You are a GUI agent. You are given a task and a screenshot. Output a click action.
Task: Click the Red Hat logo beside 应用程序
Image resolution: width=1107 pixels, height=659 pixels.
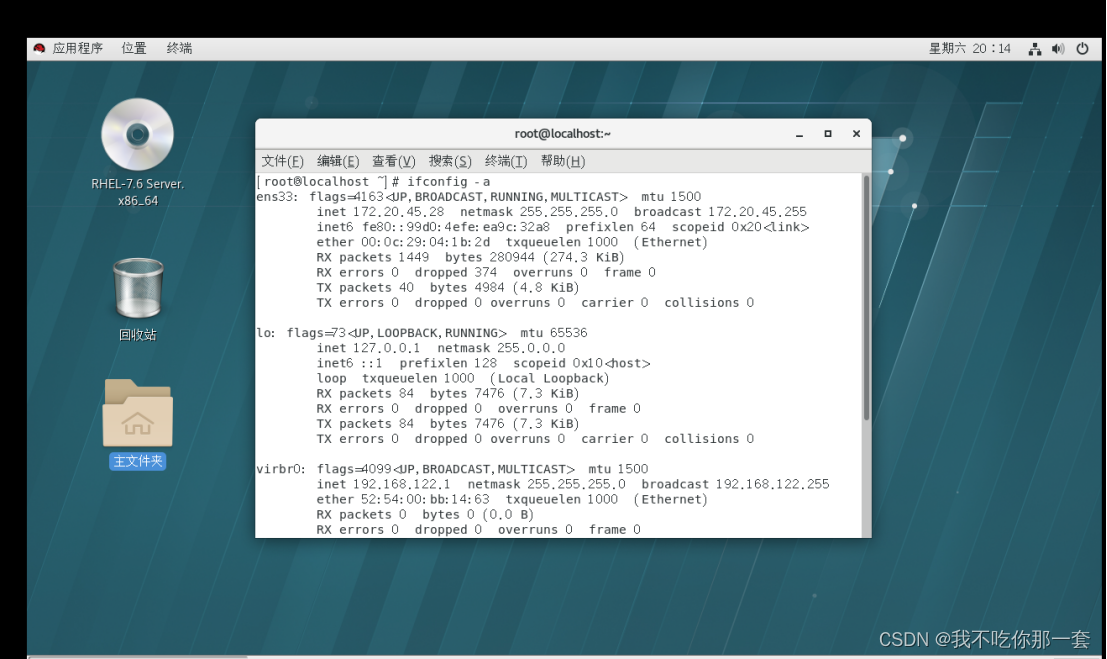pos(40,48)
